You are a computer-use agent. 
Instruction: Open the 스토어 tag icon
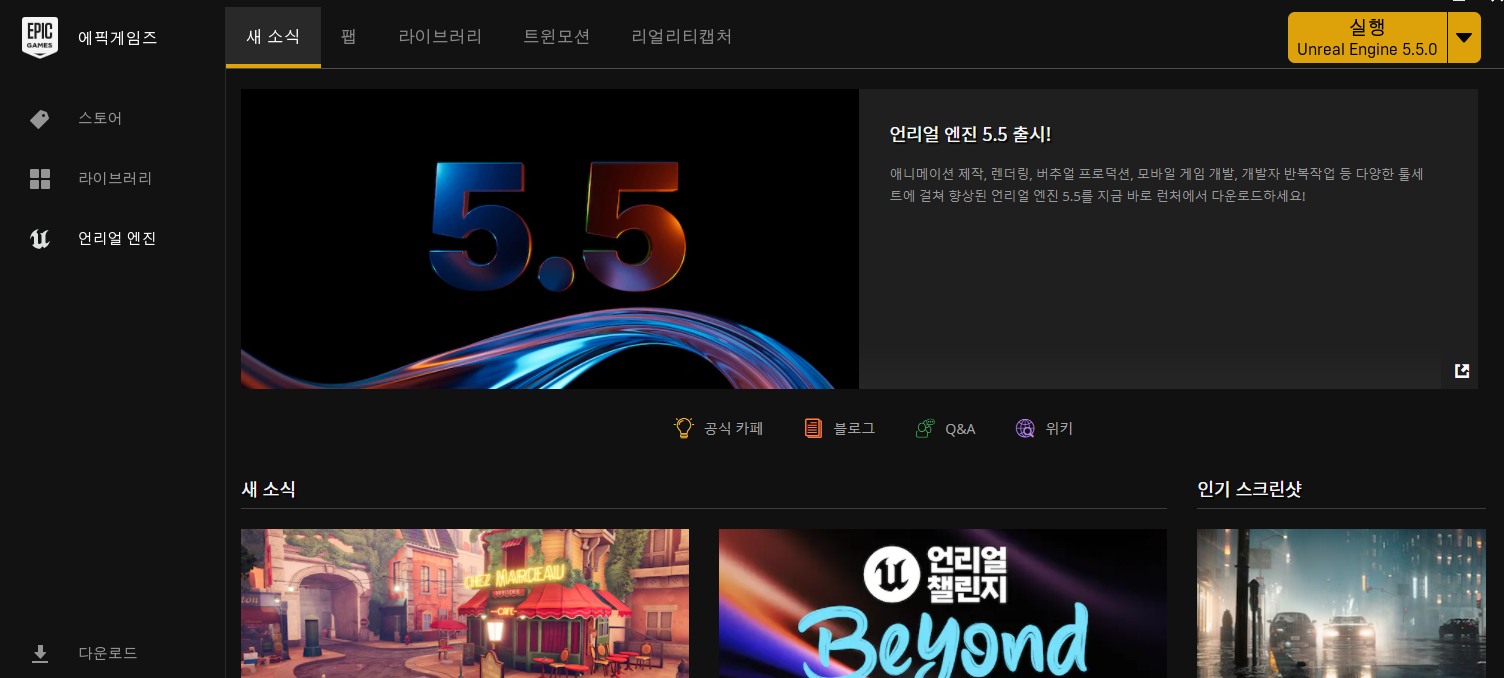coord(40,119)
